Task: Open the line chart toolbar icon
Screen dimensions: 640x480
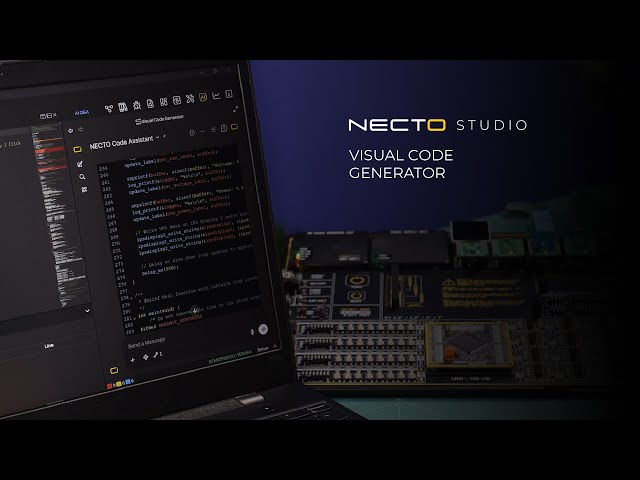Action: click(216, 96)
